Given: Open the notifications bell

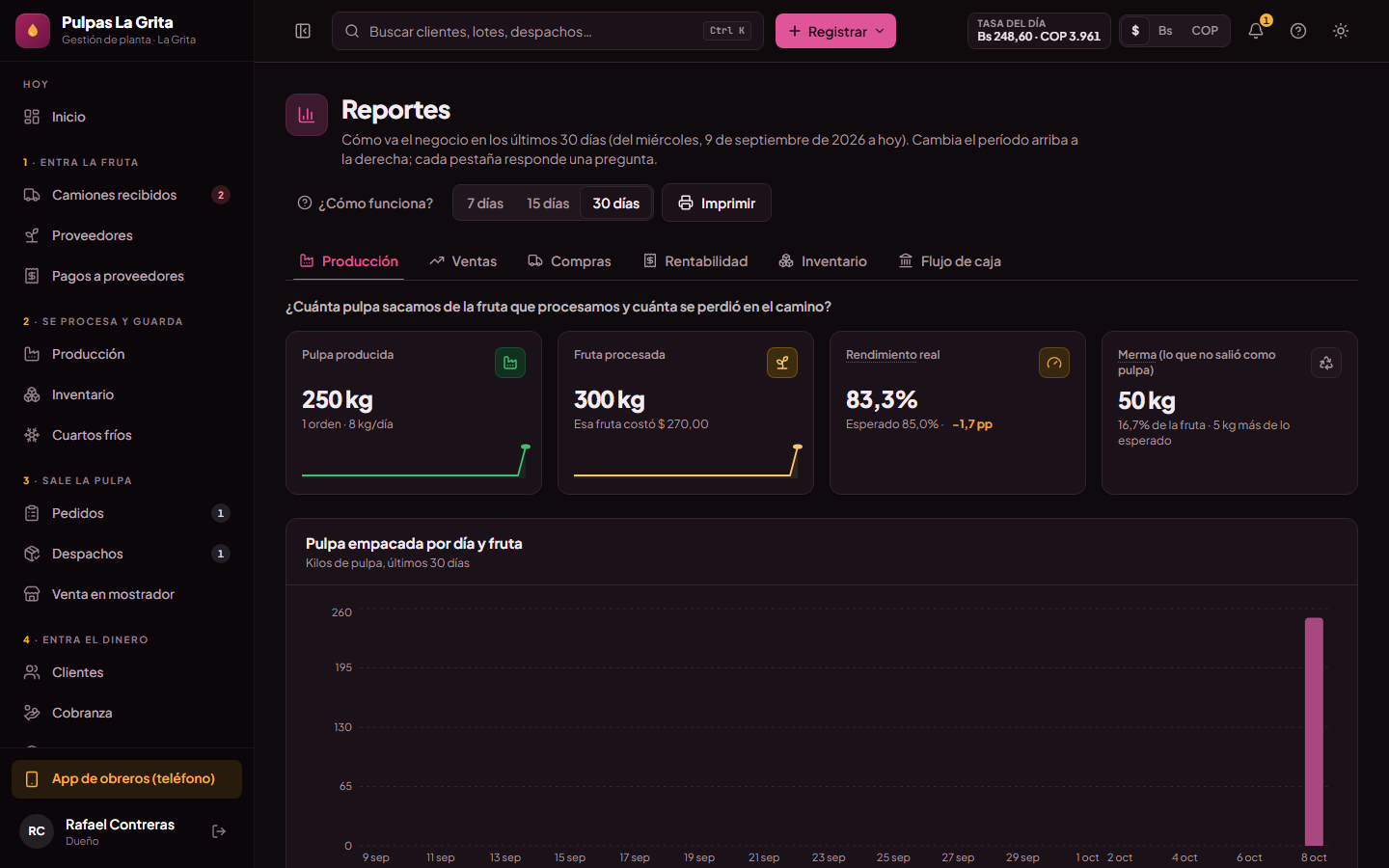Looking at the screenshot, I should (x=1256, y=31).
